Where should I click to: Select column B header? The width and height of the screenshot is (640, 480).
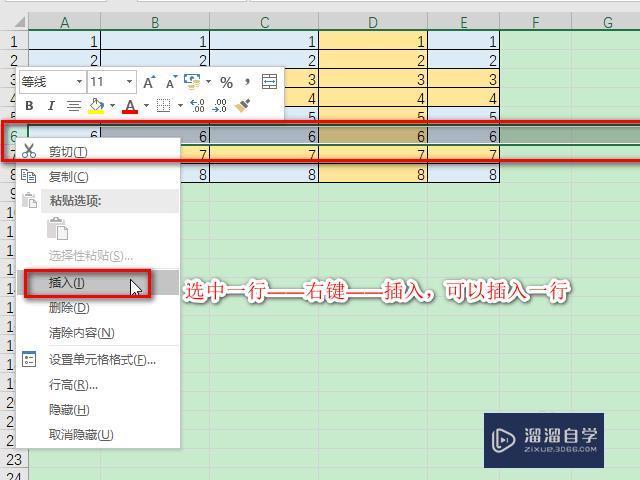pos(155,22)
